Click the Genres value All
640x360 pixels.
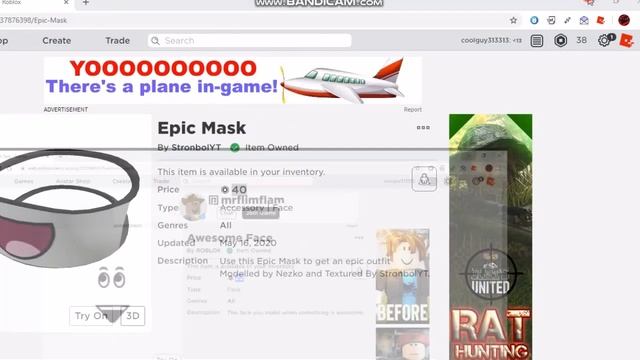pyautogui.click(x=226, y=225)
